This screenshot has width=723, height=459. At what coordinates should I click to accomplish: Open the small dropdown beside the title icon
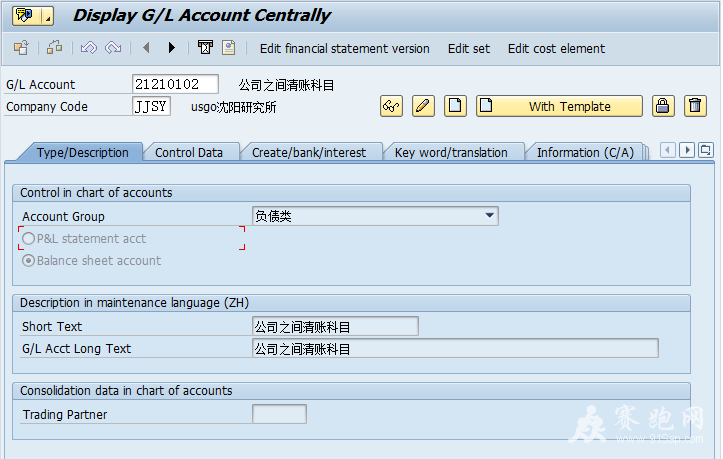point(47,16)
